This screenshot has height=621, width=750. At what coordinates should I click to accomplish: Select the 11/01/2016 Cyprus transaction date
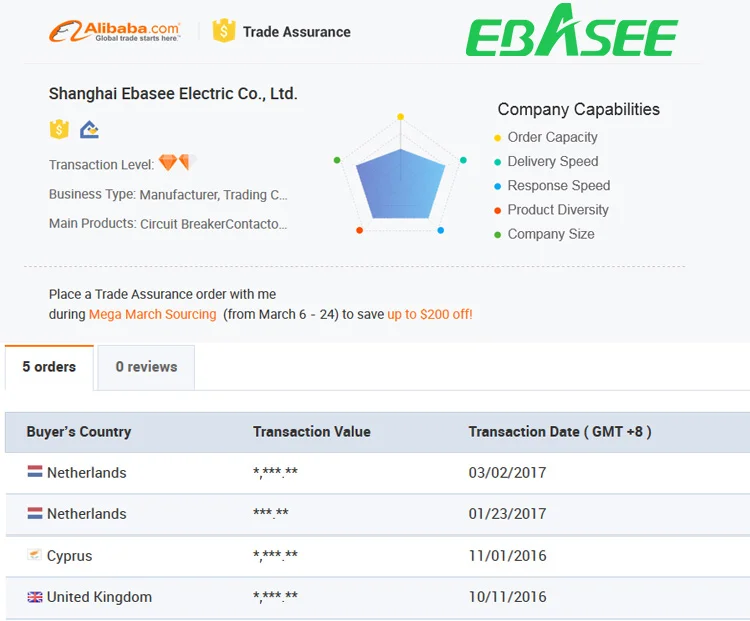click(507, 555)
